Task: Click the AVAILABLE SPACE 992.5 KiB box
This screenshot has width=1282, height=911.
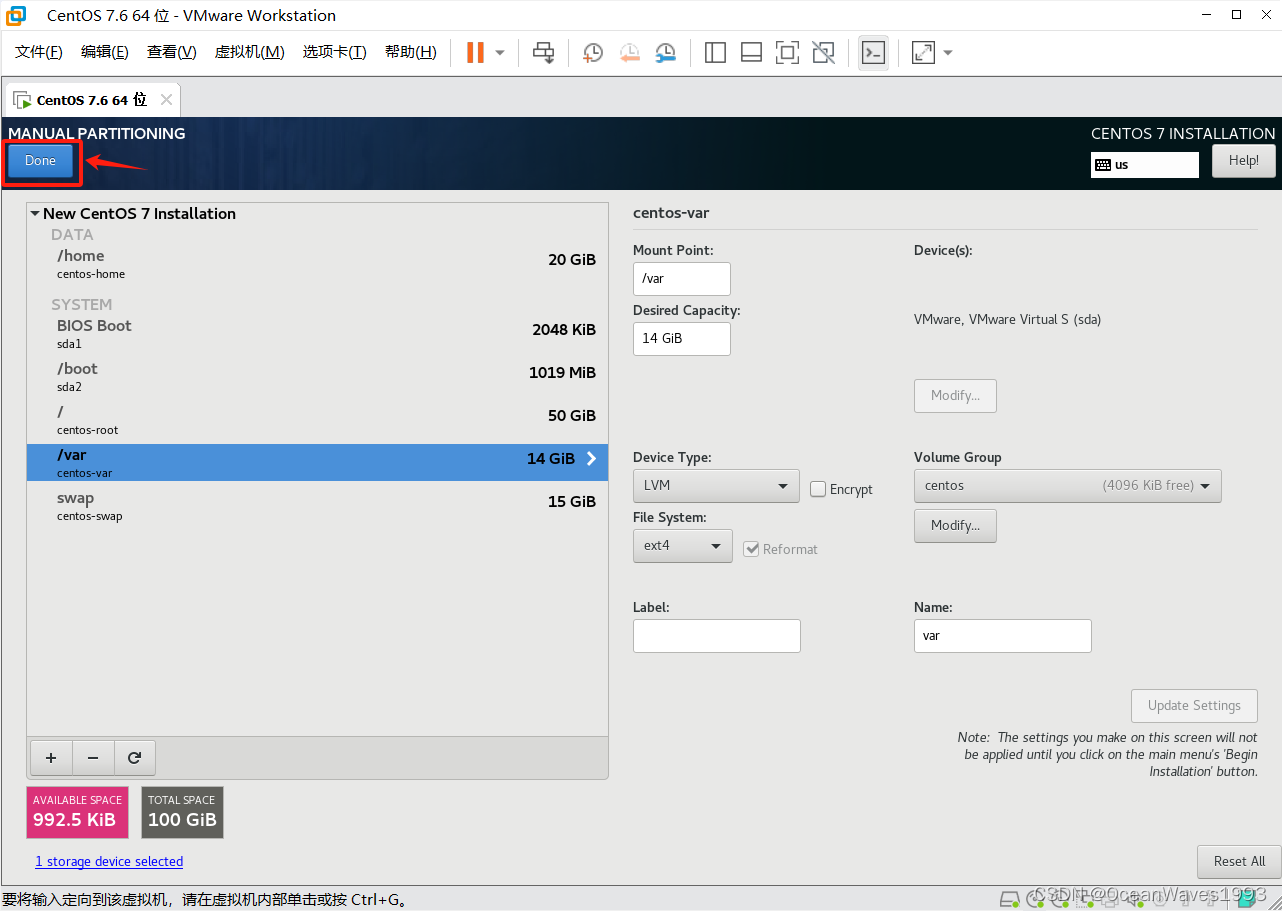Action: pyautogui.click(x=78, y=812)
